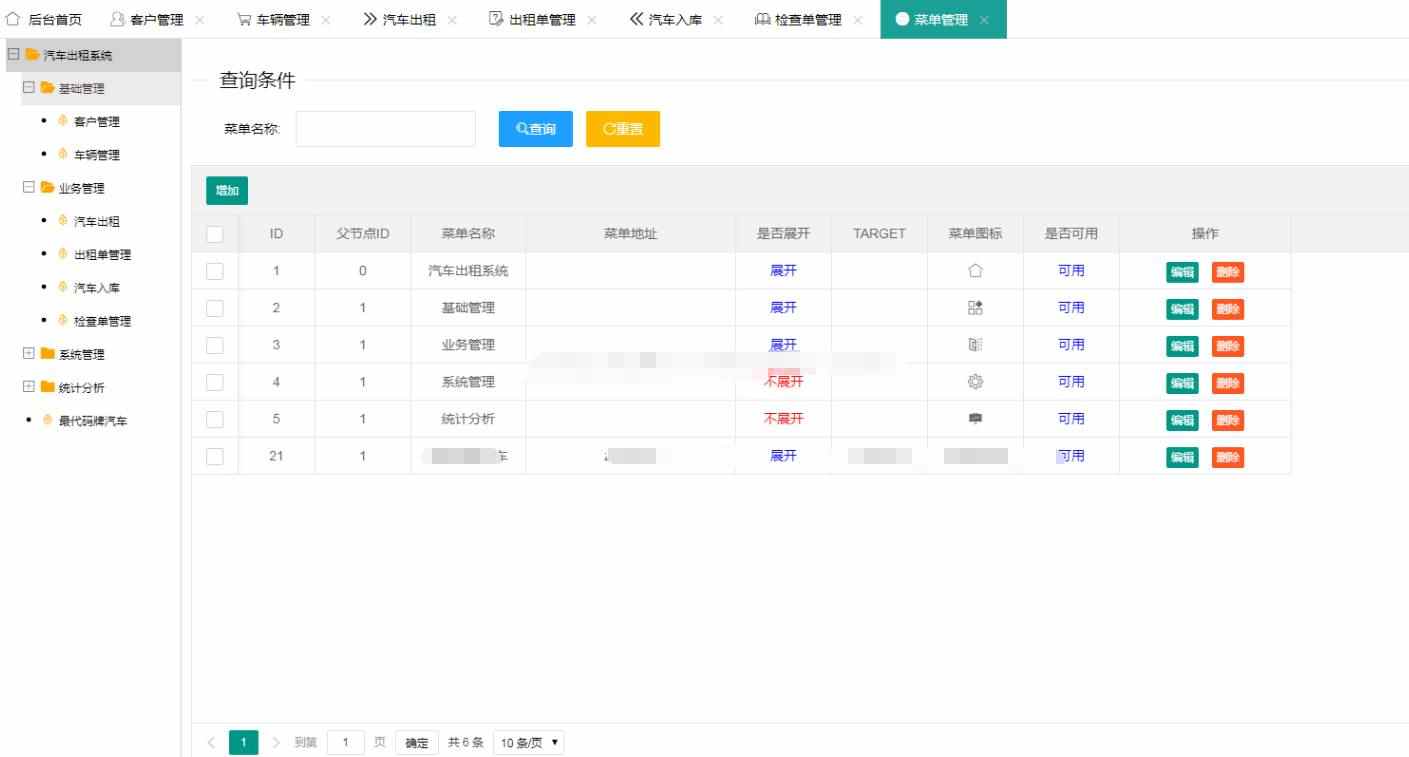Check the 系统管理 table row checkbox
This screenshot has height=757, width=1409.
pos(215,382)
